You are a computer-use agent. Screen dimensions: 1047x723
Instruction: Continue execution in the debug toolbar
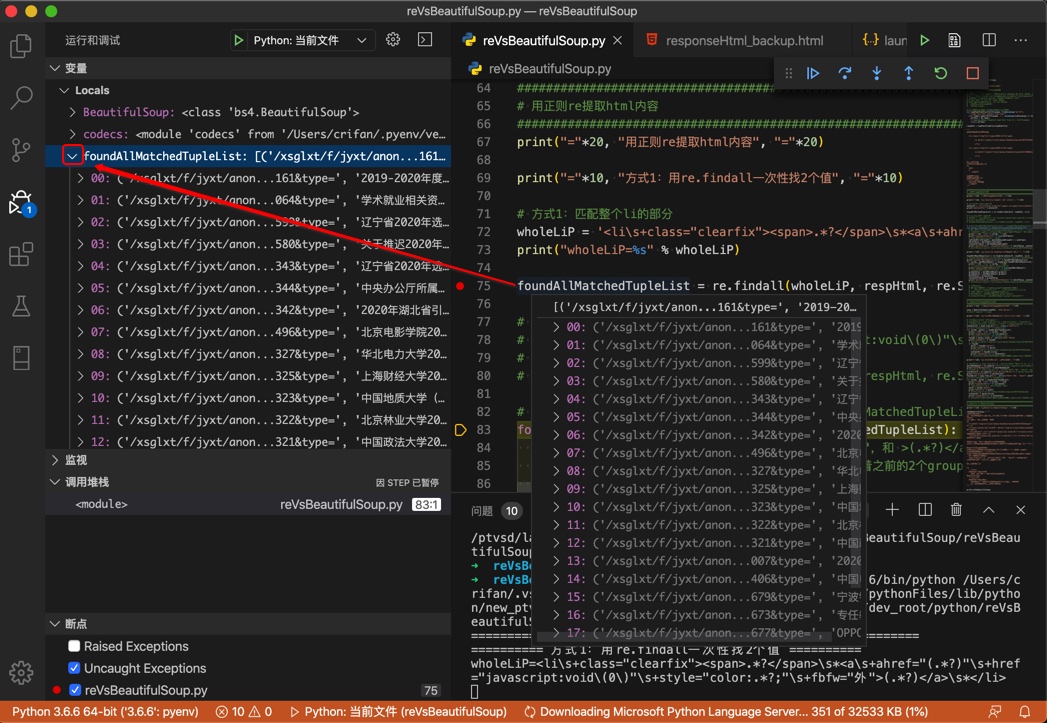click(813, 73)
